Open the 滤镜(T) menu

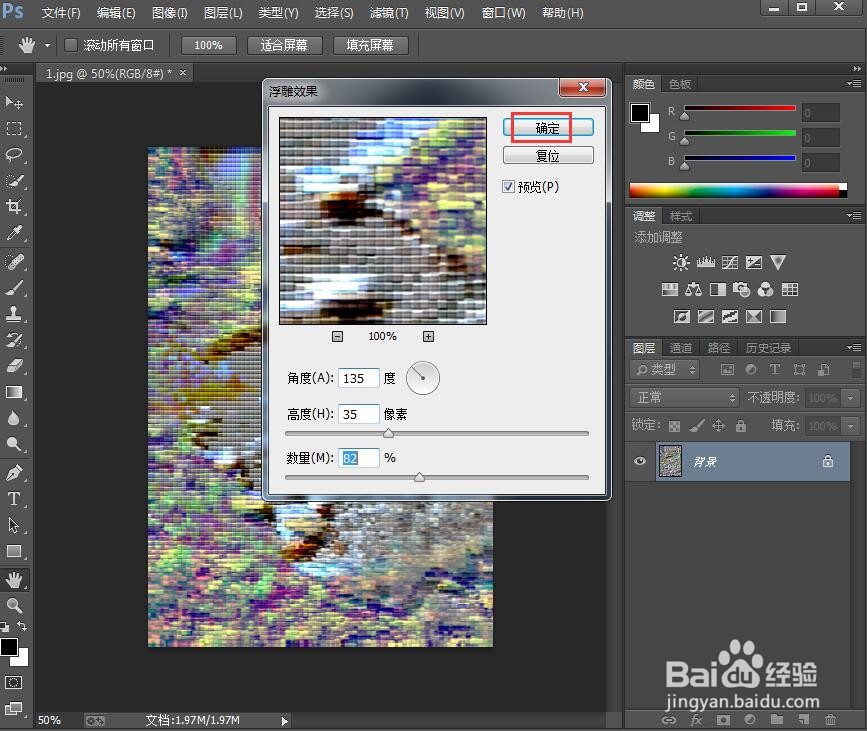[389, 12]
